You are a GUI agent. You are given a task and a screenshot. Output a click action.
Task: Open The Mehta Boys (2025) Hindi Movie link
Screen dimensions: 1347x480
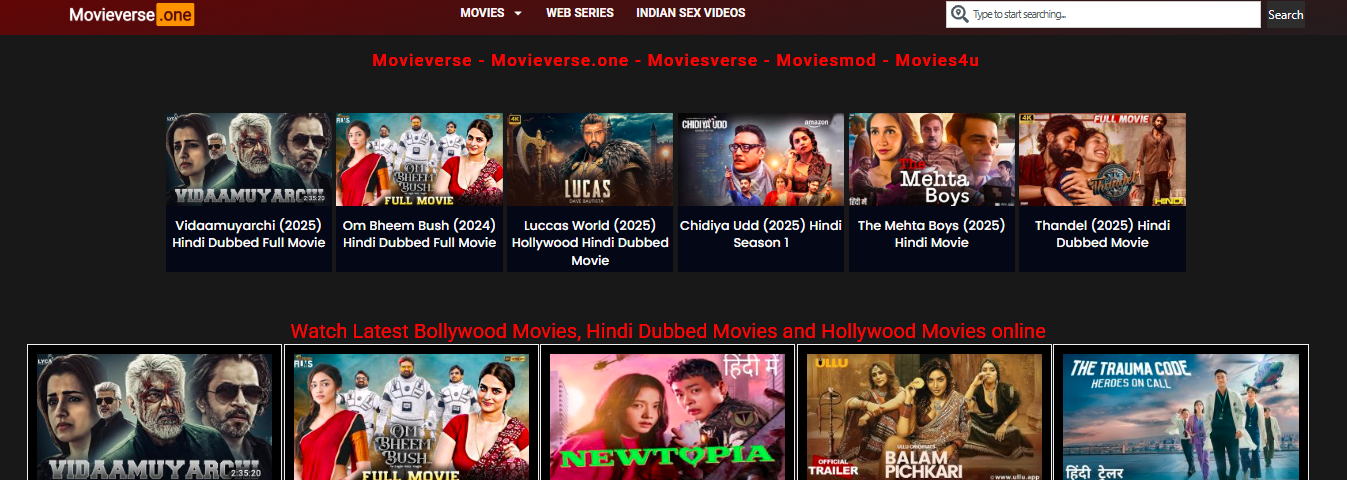coord(931,234)
